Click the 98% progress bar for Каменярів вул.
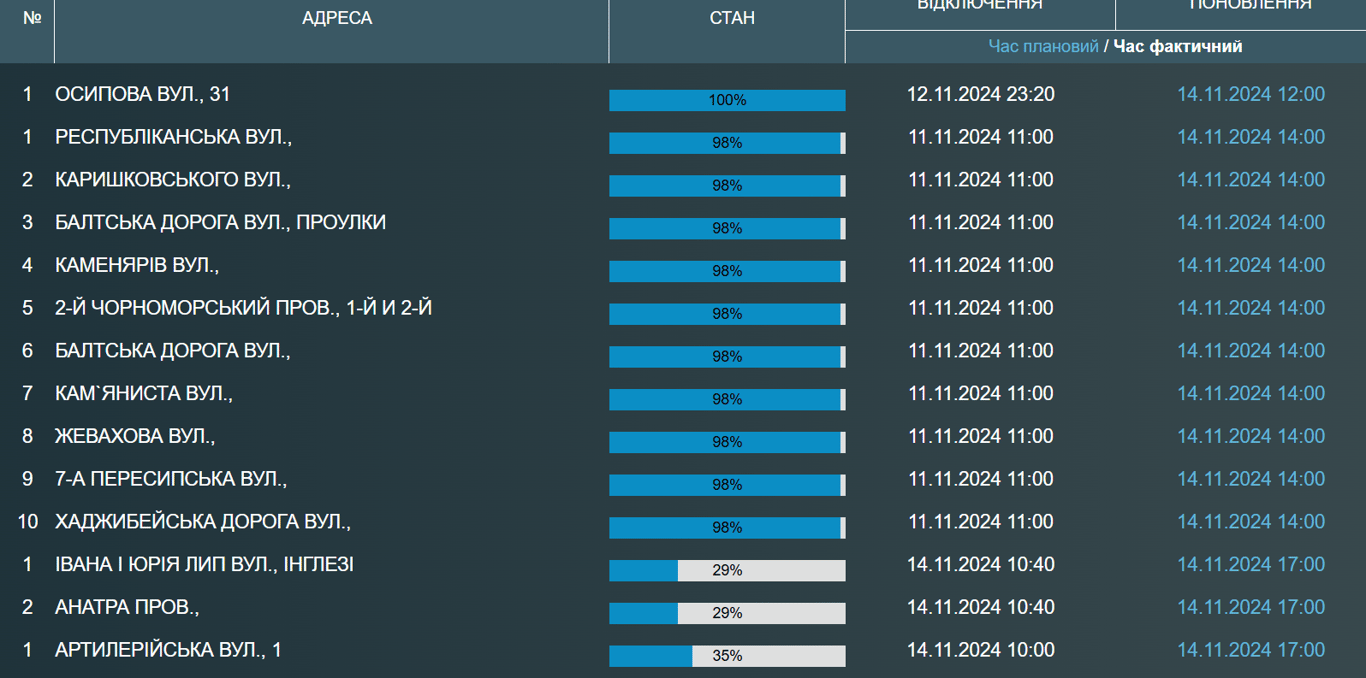This screenshot has height=678, width=1366. [x=727, y=271]
